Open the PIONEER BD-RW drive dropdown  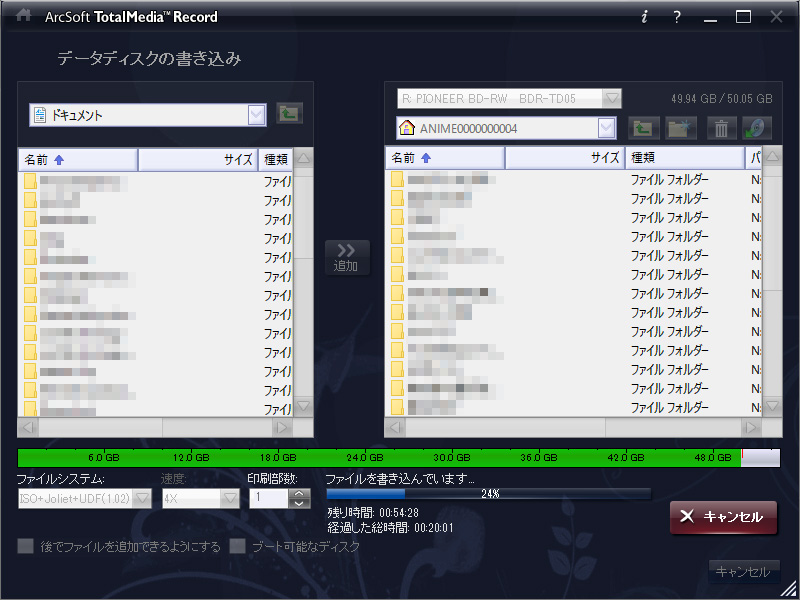[611, 98]
